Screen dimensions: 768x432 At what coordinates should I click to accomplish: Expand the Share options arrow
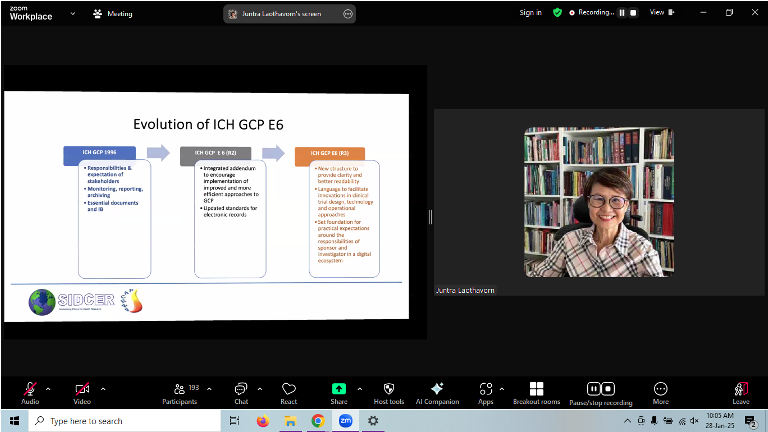(359, 388)
